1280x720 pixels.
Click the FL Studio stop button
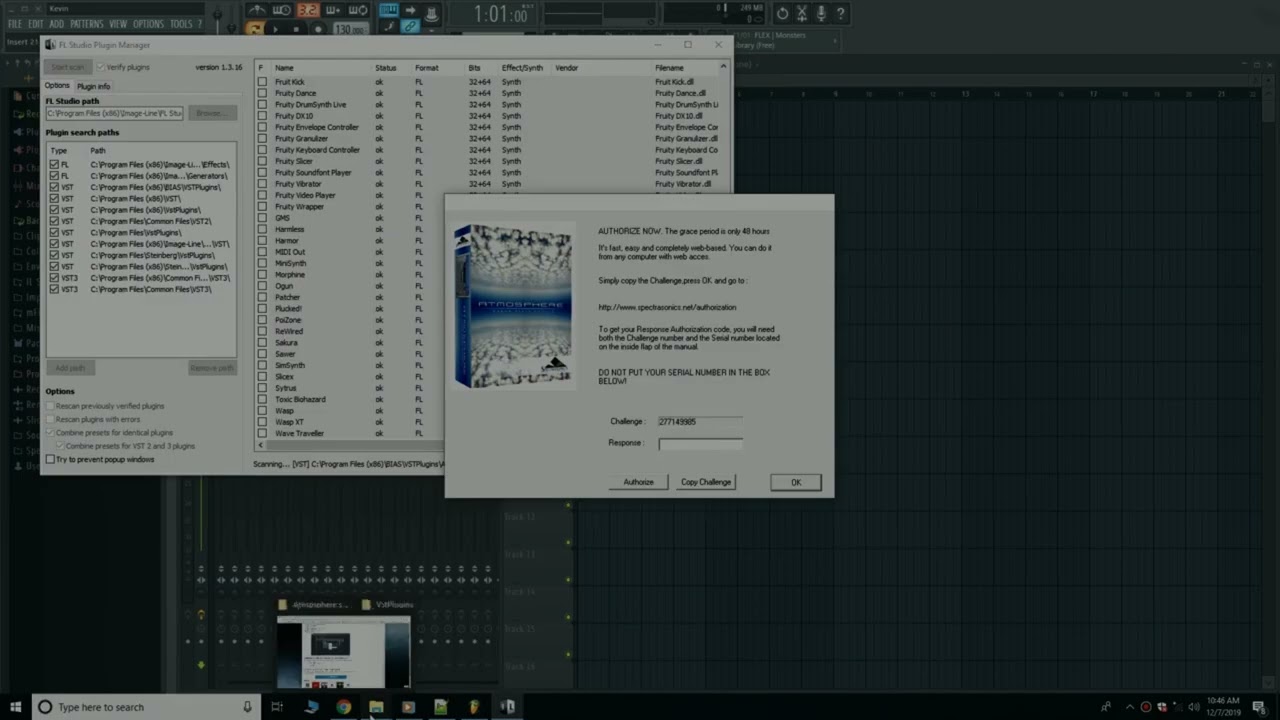coord(296,29)
